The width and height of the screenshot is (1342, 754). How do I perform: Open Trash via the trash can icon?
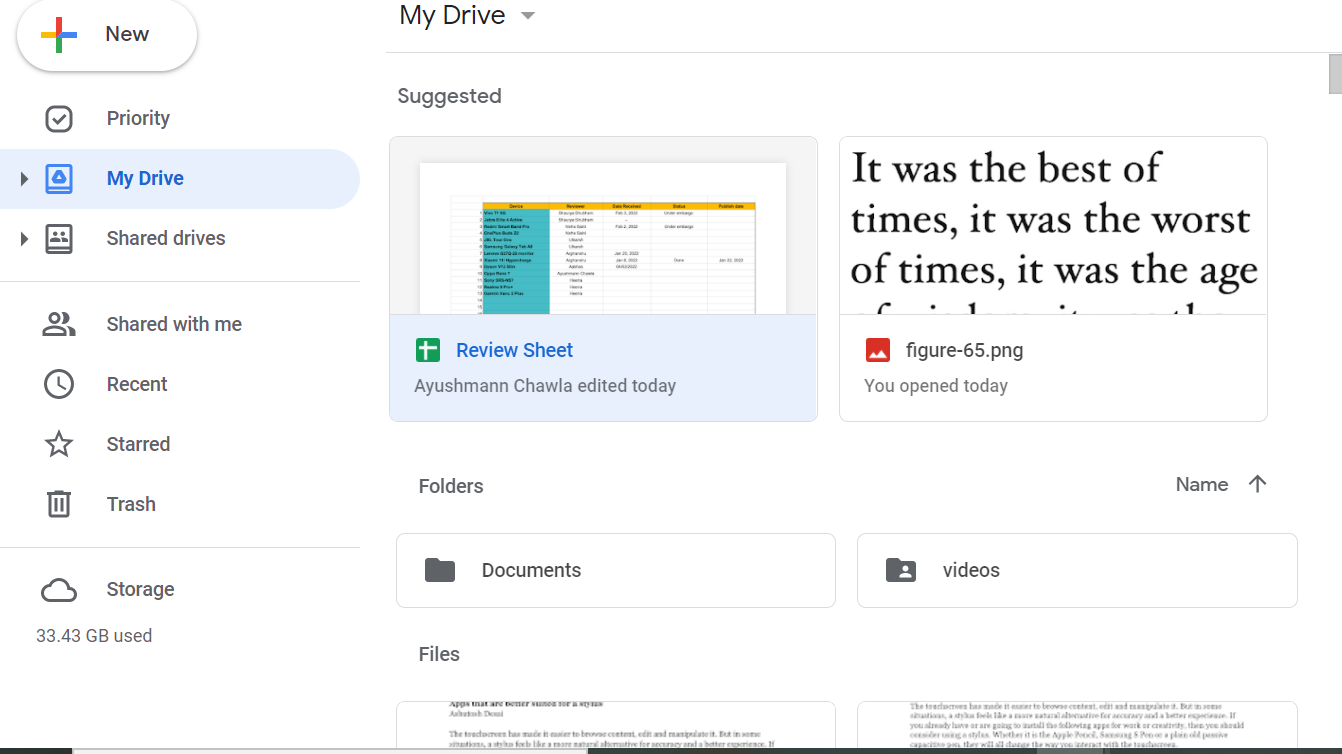point(59,504)
